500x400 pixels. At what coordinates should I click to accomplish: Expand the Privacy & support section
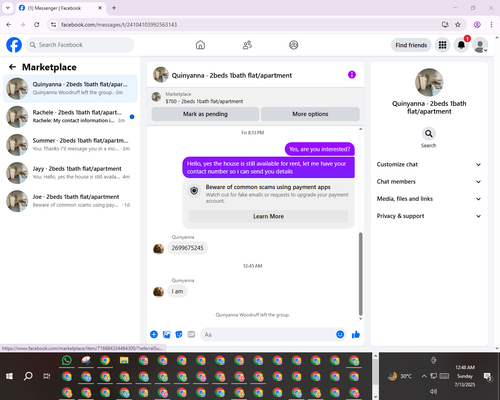429,216
